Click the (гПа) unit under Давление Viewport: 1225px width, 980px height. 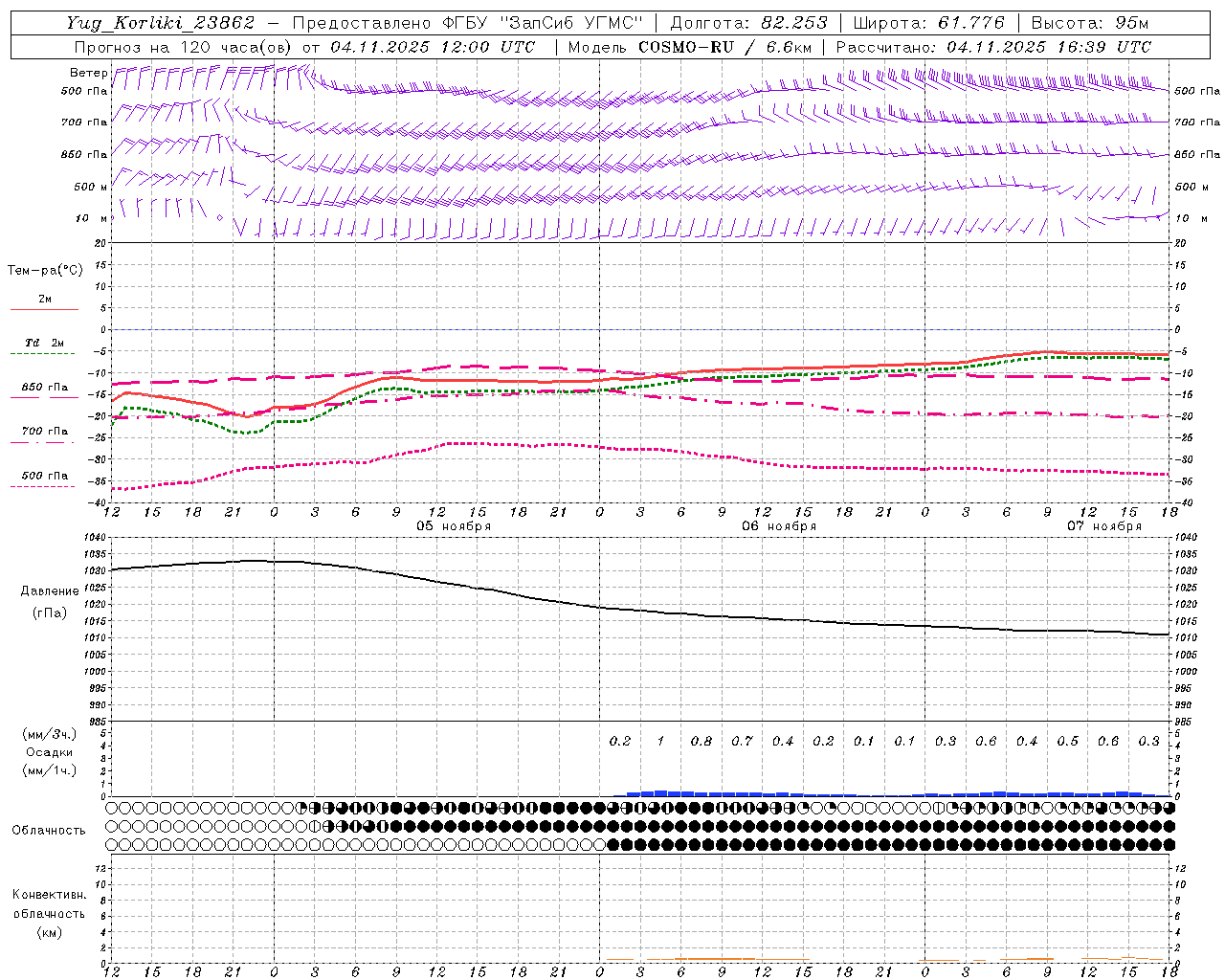click(x=50, y=613)
